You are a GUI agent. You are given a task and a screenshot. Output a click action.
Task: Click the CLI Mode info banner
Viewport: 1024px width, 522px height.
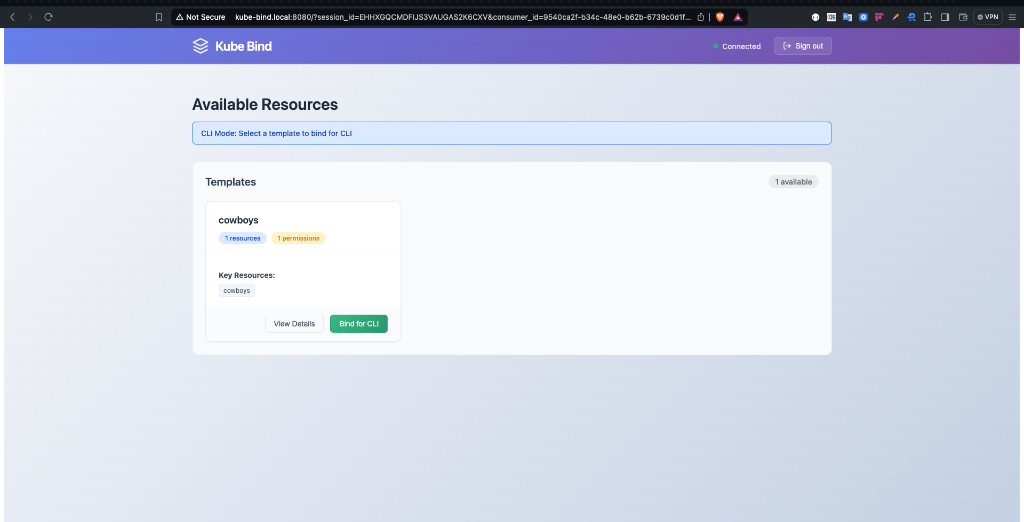(511, 133)
